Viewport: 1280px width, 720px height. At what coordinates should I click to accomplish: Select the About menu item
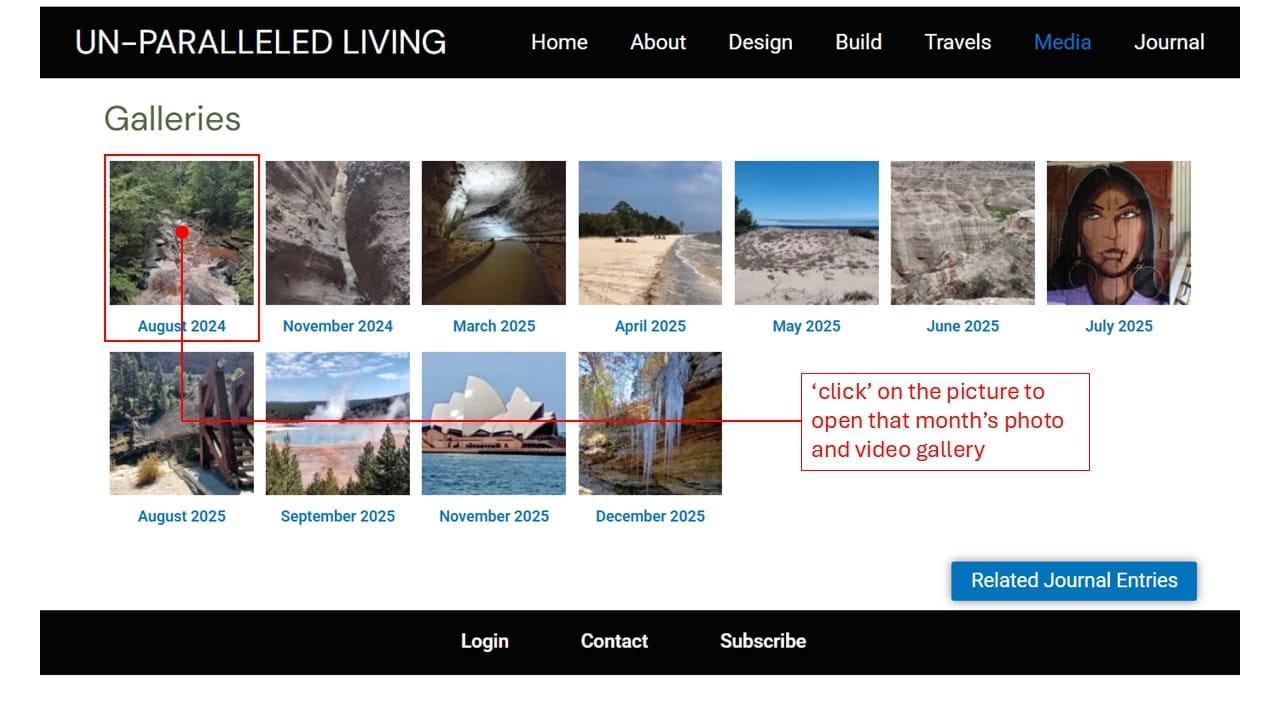coord(658,42)
